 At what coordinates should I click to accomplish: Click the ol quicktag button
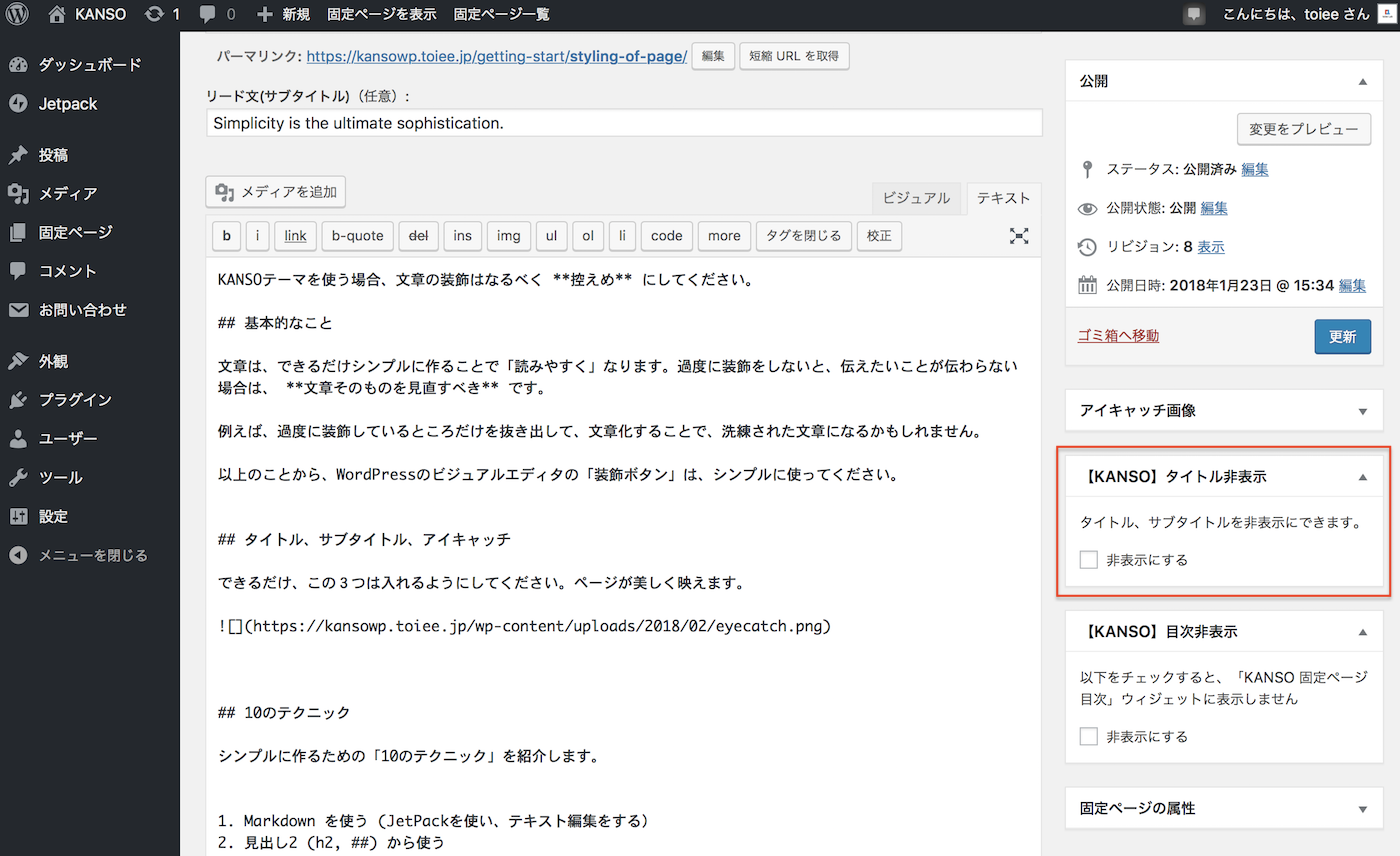coord(588,236)
